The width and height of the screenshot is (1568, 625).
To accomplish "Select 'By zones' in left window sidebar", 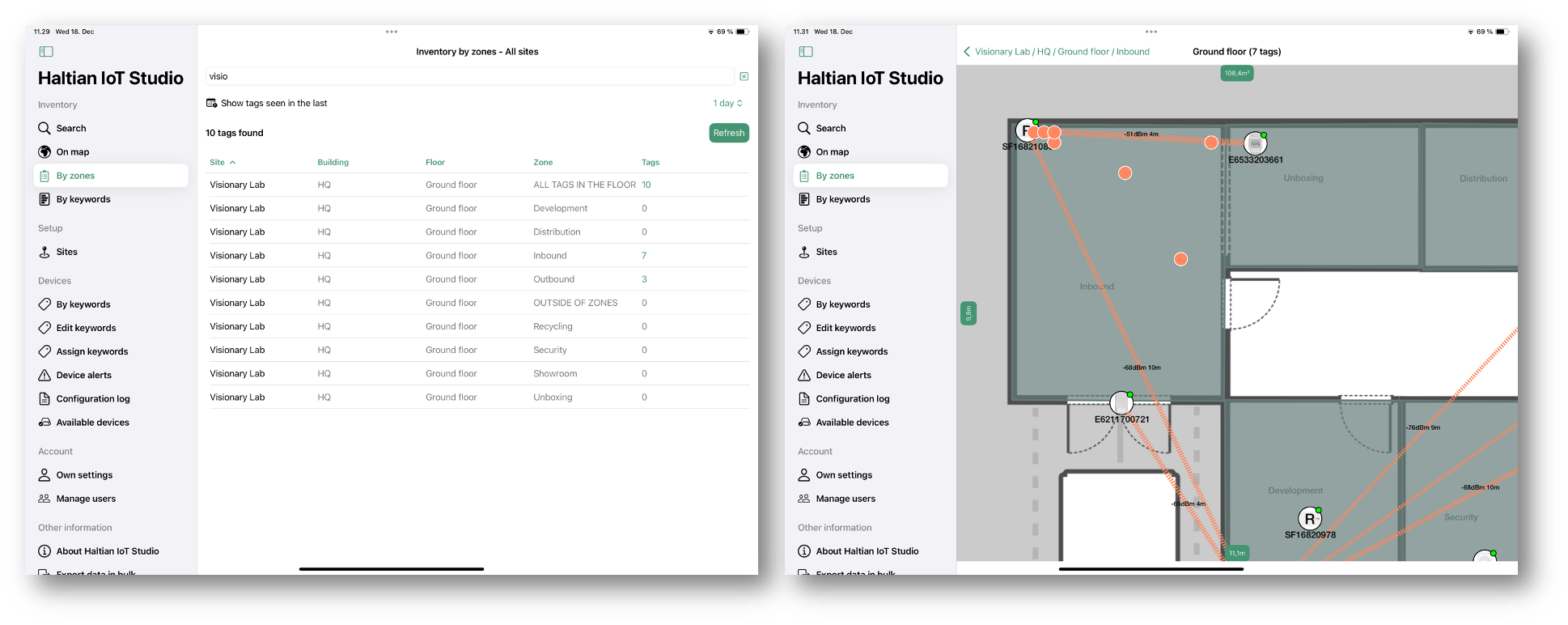I will click(111, 176).
